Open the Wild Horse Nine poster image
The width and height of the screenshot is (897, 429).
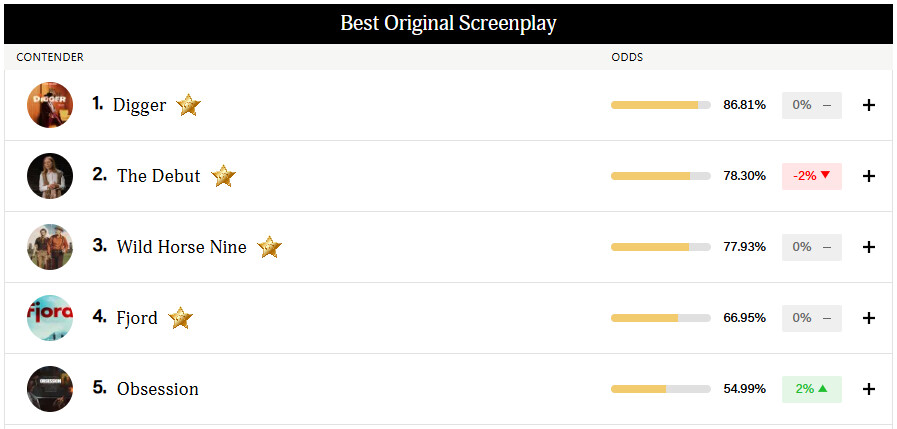pyautogui.click(x=50, y=247)
